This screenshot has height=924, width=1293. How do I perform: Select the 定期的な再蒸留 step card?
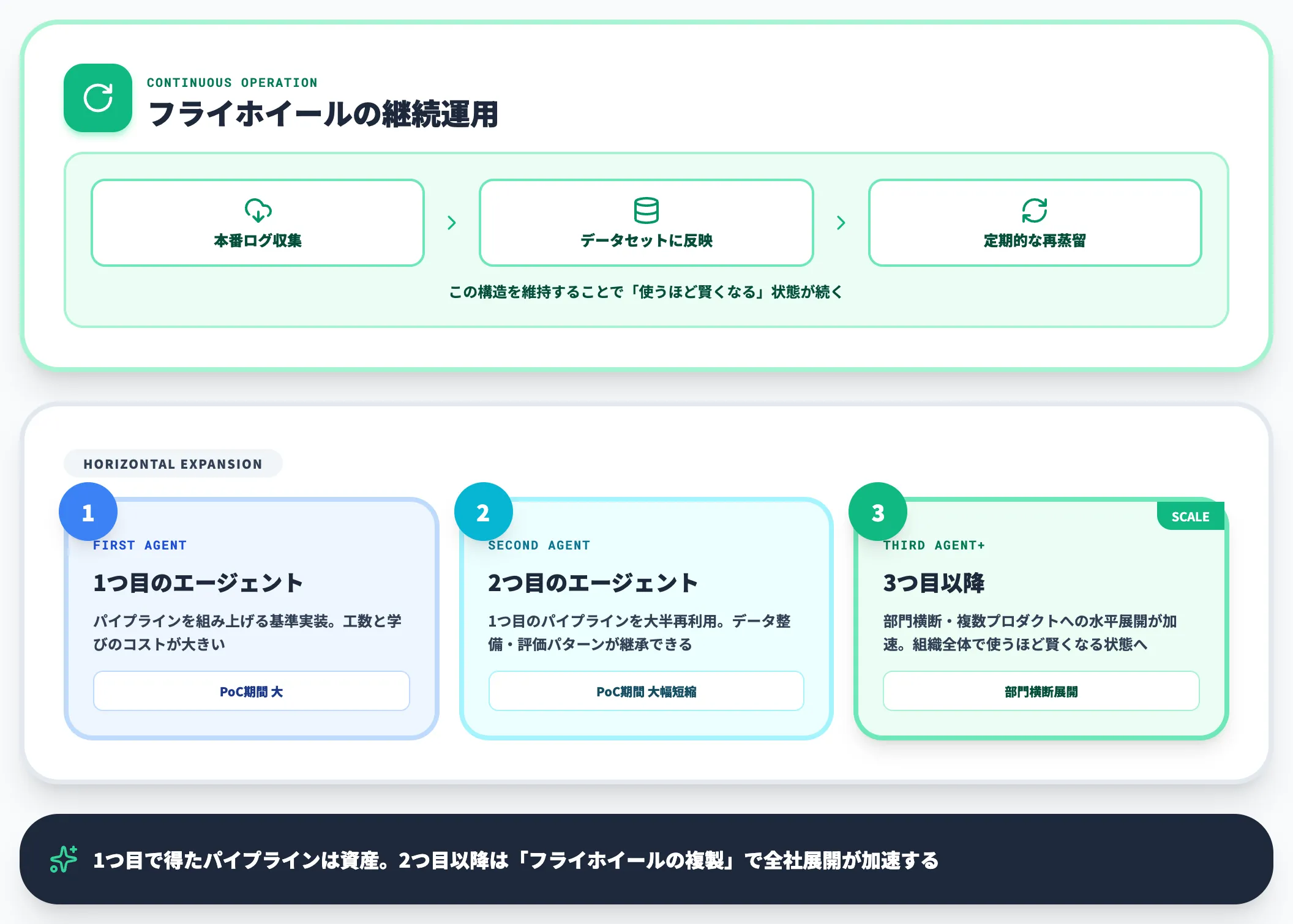tap(1035, 223)
